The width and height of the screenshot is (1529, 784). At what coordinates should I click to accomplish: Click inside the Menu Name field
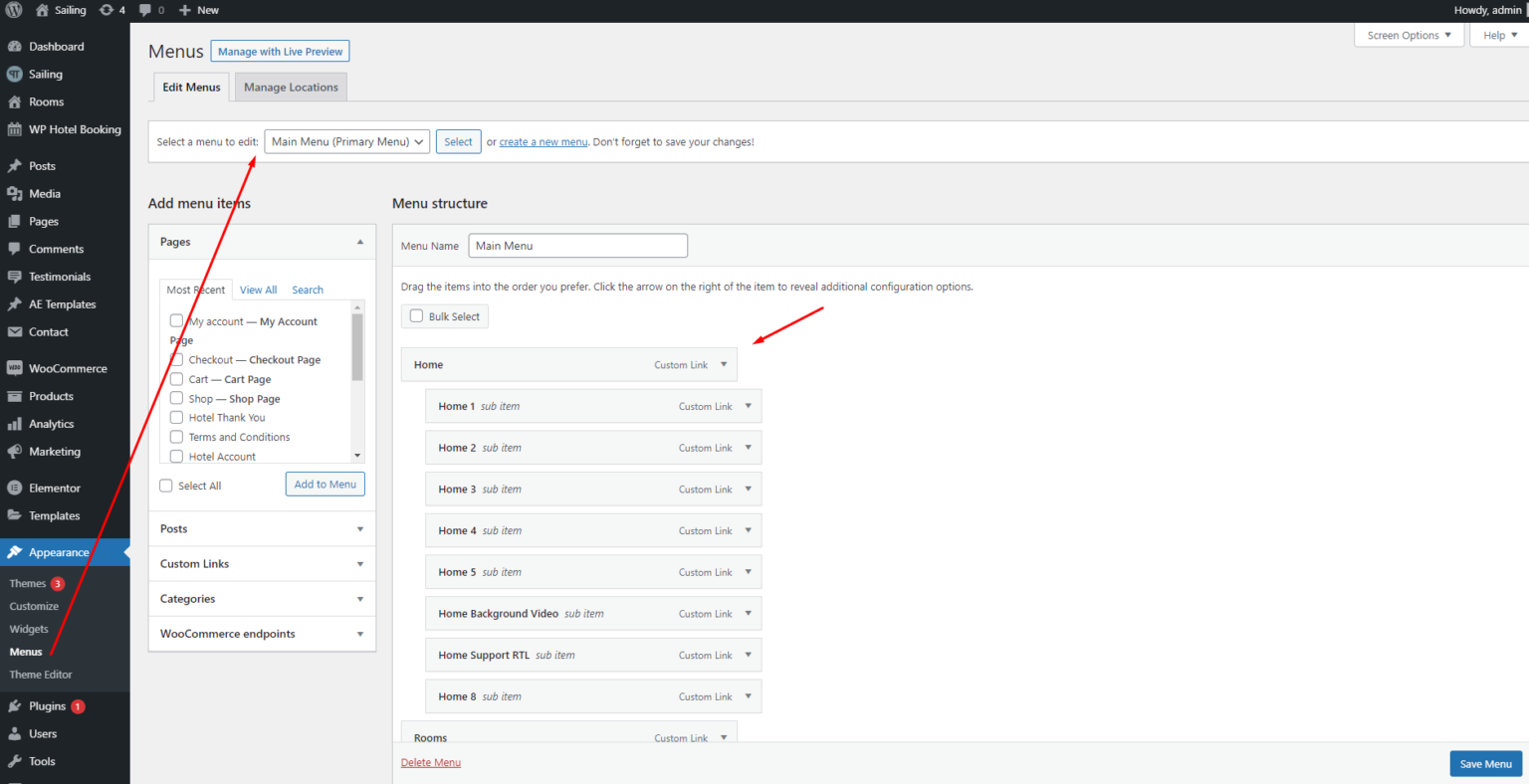[x=577, y=245]
